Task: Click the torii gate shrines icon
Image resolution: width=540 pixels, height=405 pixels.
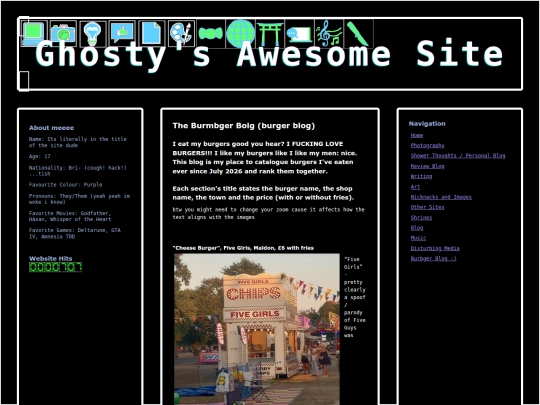Action: (270, 33)
